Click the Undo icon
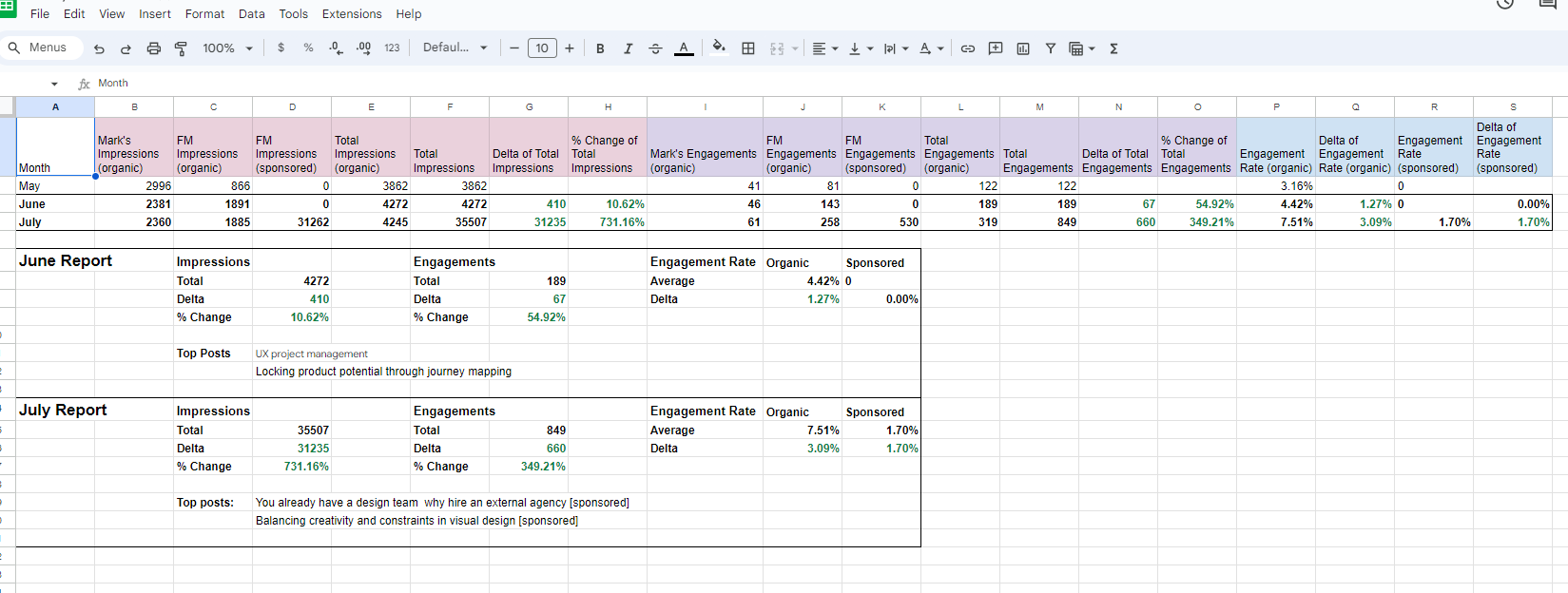The width and height of the screenshot is (1568, 593). pyautogui.click(x=99, y=48)
